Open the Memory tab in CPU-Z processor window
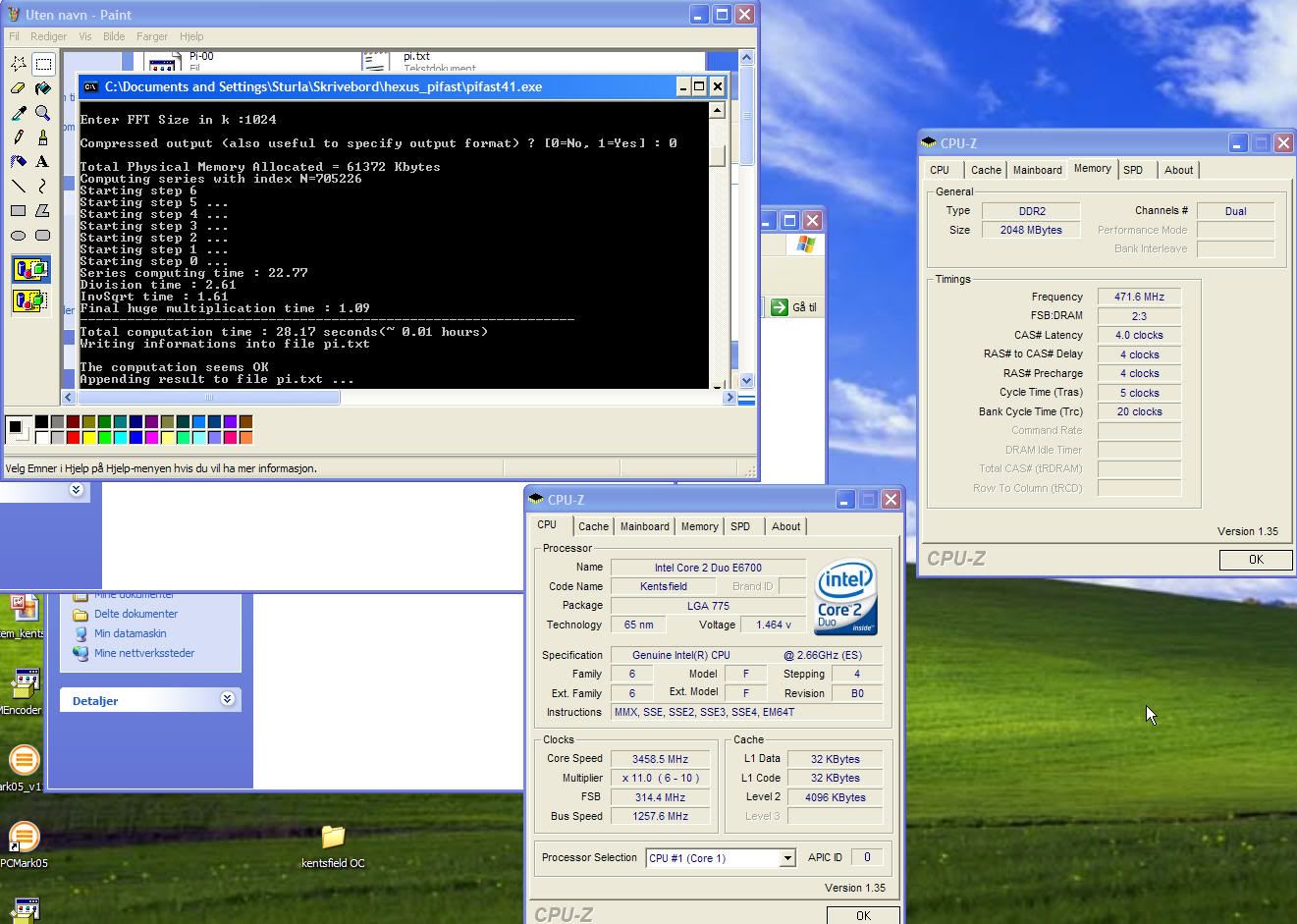The width and height of the screenshot is (1297, 924). (699, 526)
